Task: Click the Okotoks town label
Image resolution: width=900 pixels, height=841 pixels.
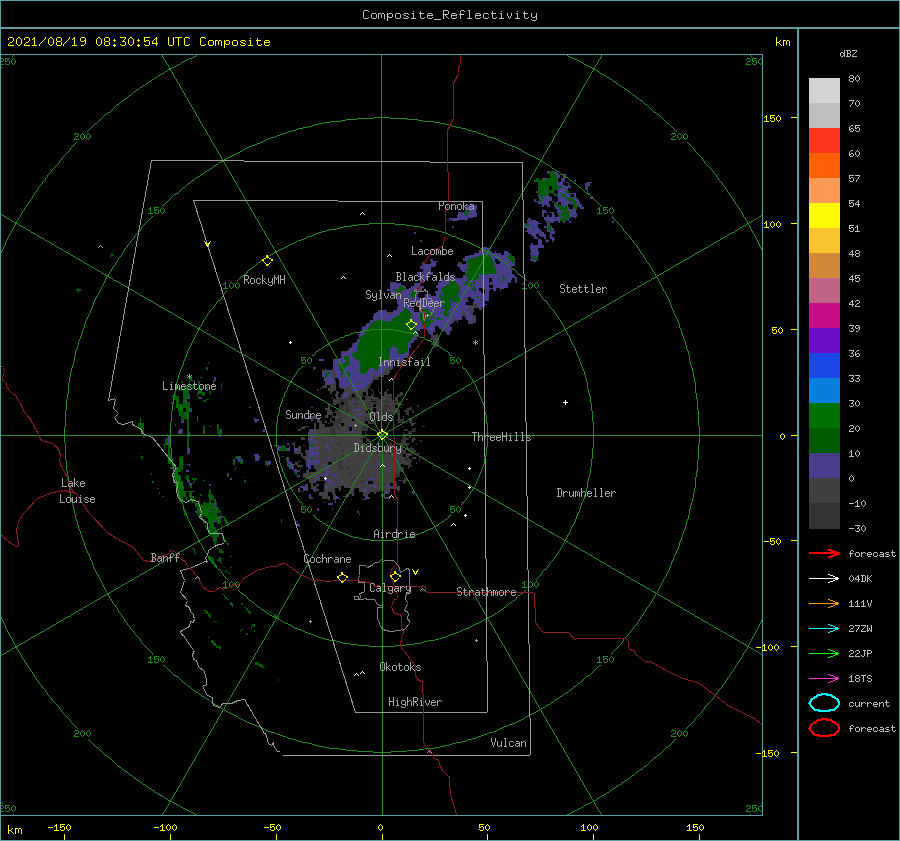Action: [x=400, y=667]
